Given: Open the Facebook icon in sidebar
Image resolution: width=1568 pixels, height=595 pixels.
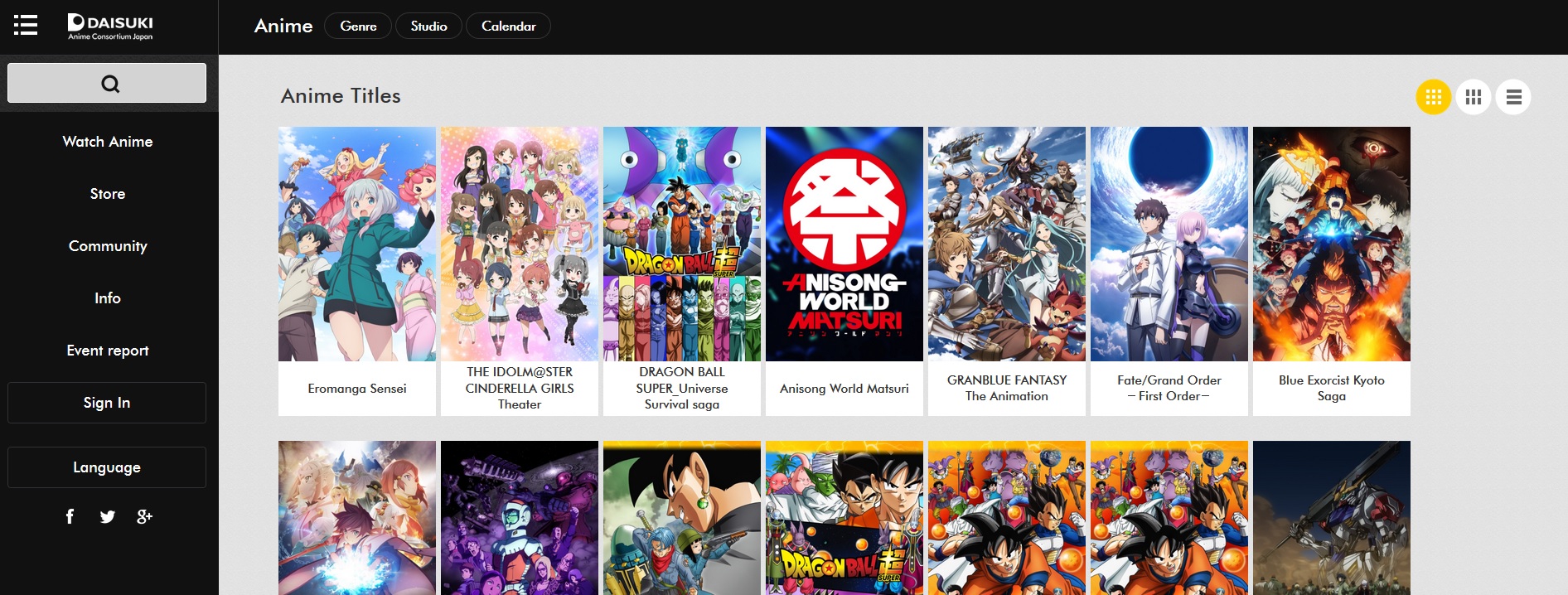Looking at the screenshot, I should (x=70, y=516).
